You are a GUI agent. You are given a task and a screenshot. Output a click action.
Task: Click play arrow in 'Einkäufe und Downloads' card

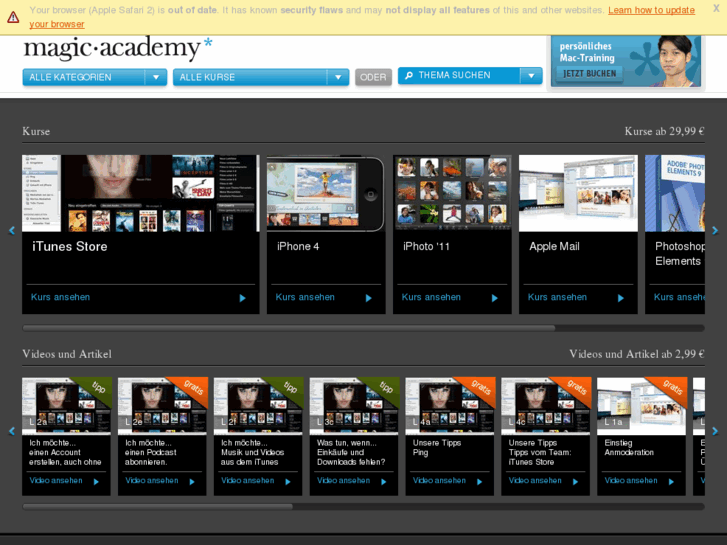pos(384,482)
